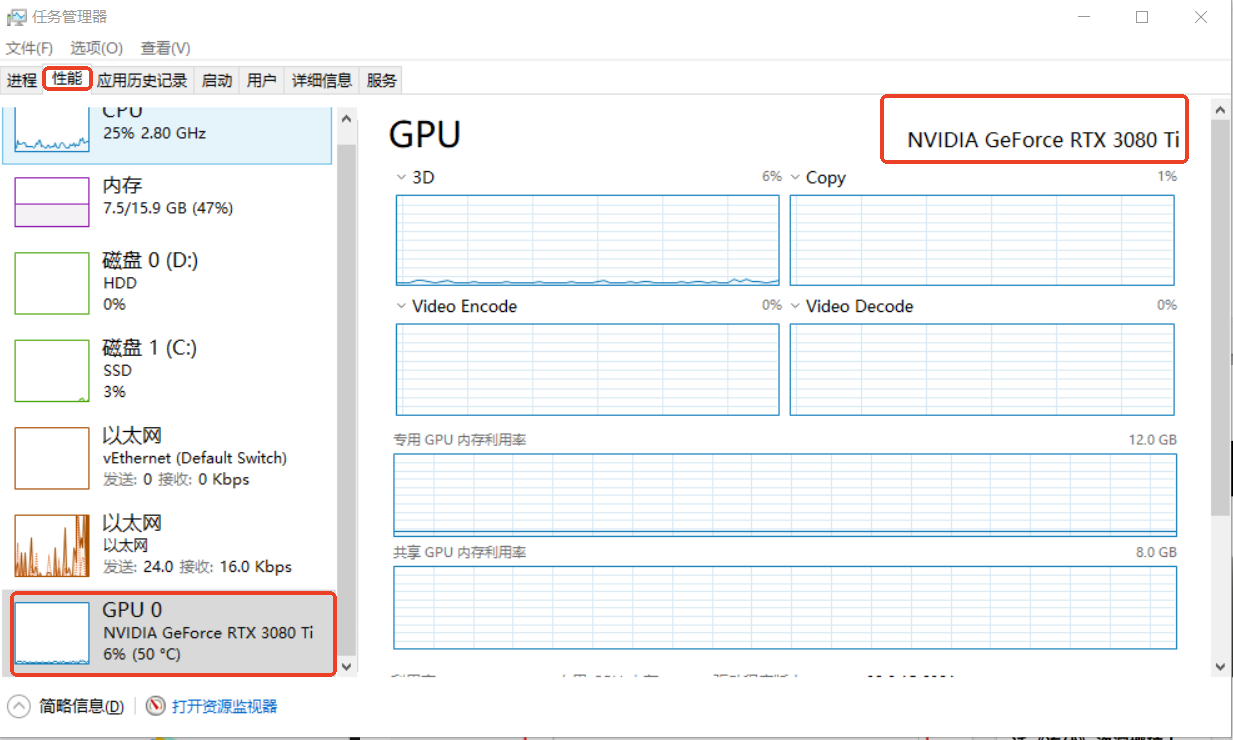Click the sidebar scroll up arrow
Viewport: 1233px width, 740px height.
347,119
